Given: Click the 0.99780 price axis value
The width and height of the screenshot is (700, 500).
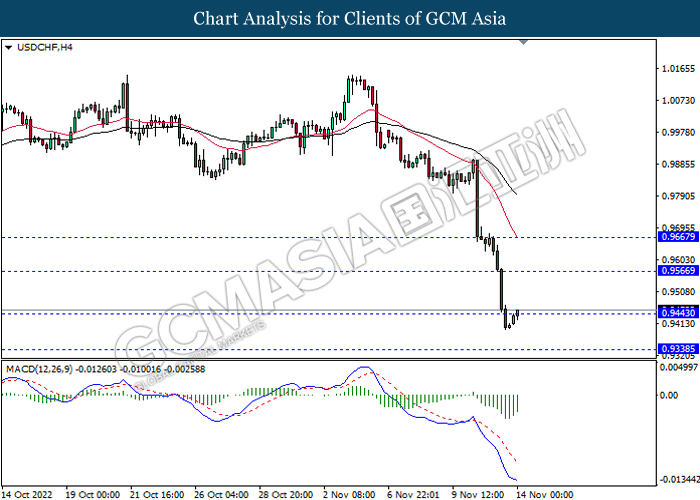Looking at the screenshot, I should coord(678,133).
